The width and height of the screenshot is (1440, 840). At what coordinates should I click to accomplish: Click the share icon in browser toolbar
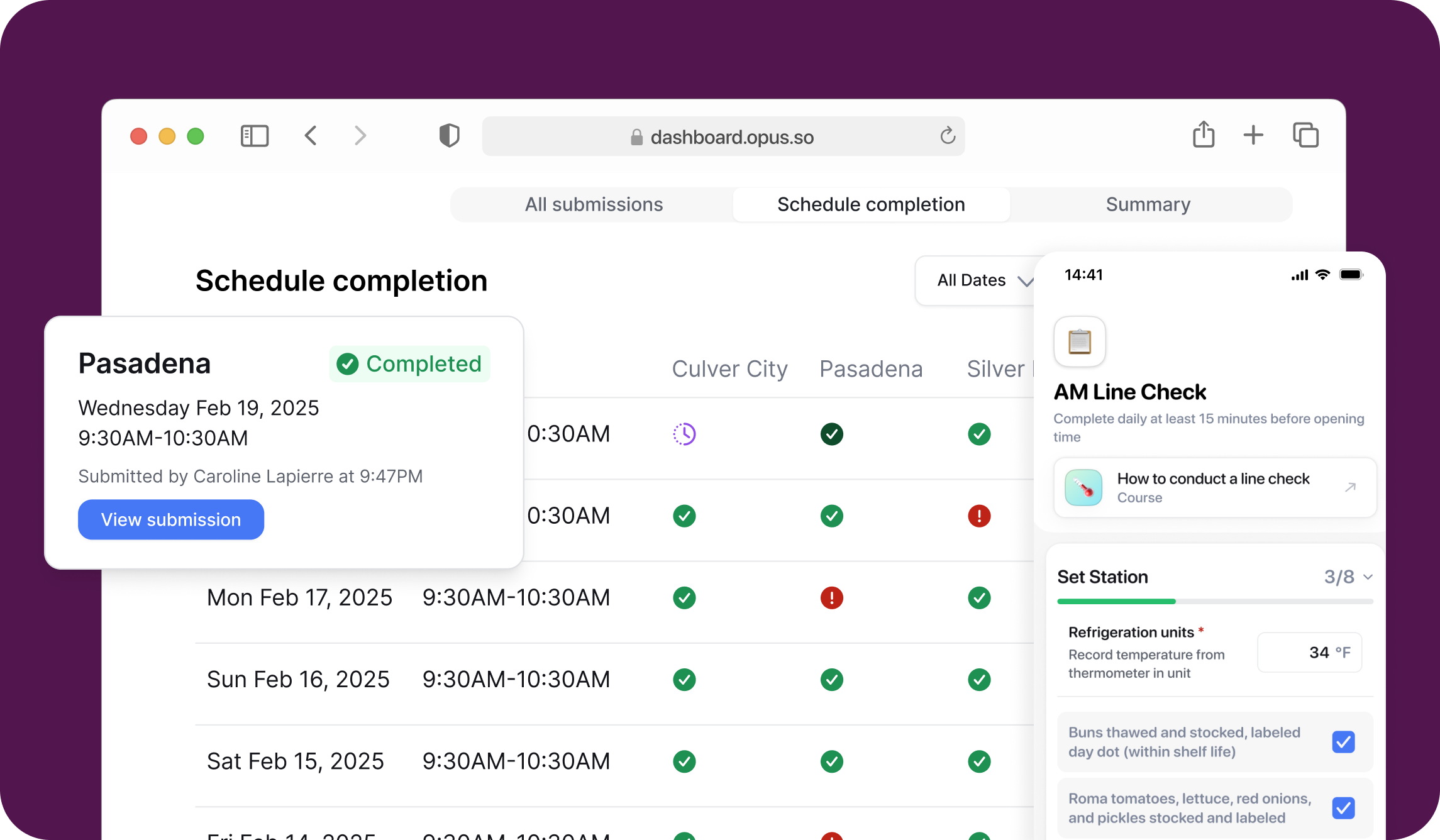[x=1204, y=135]
